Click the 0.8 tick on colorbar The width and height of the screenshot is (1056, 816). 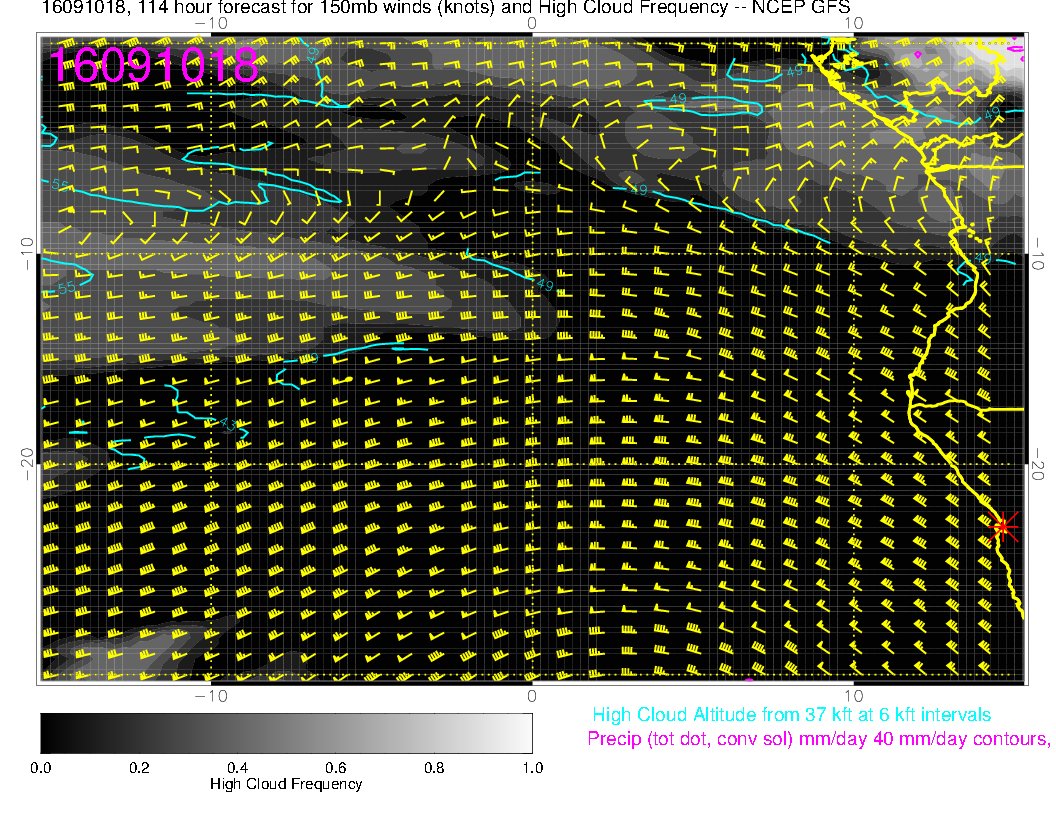coord(433,768)
